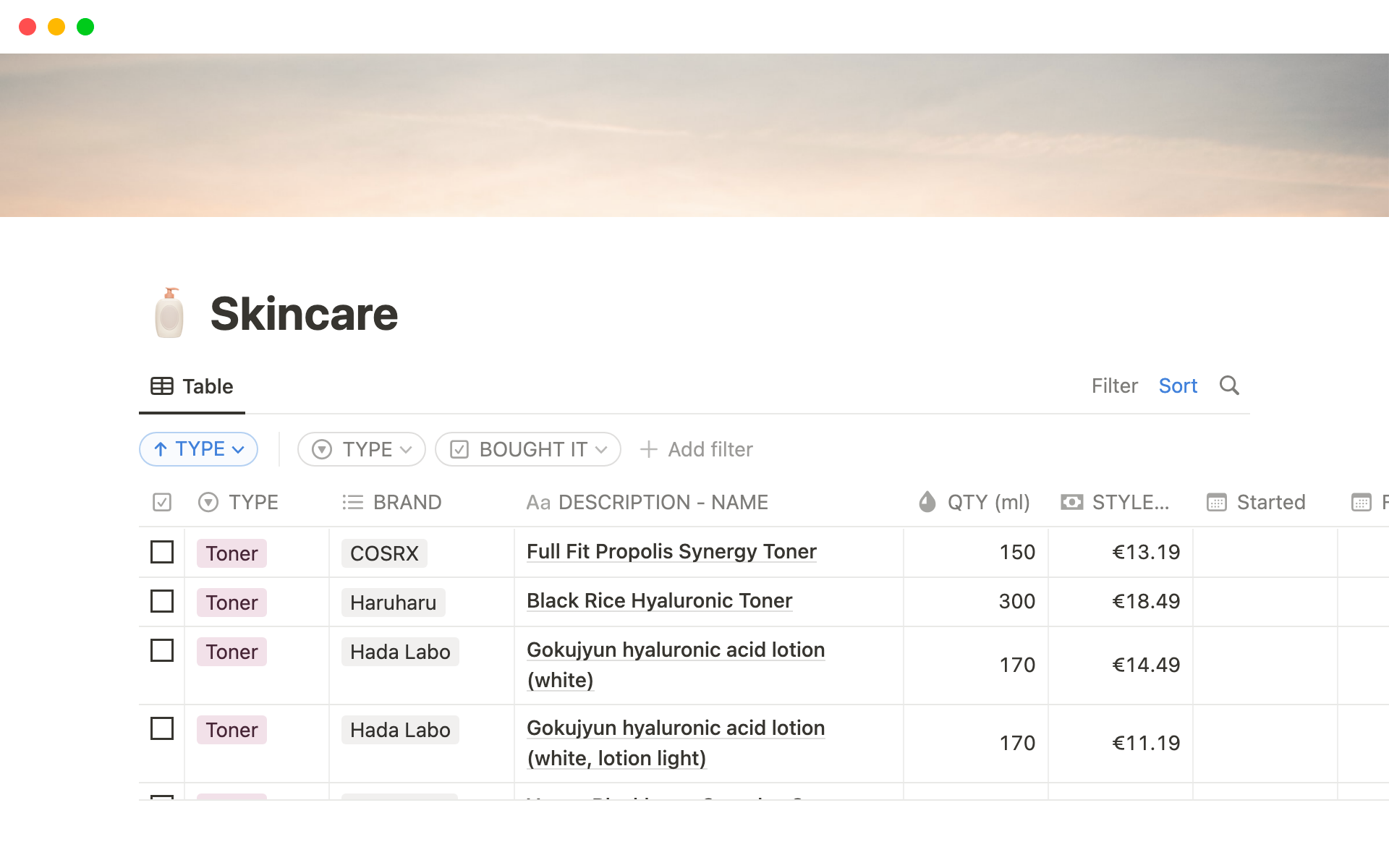Screen dimensions: 1389x868
Task: Select the pink Toner tag on first row
Action: pyautogui.click(x=231, y=552)
